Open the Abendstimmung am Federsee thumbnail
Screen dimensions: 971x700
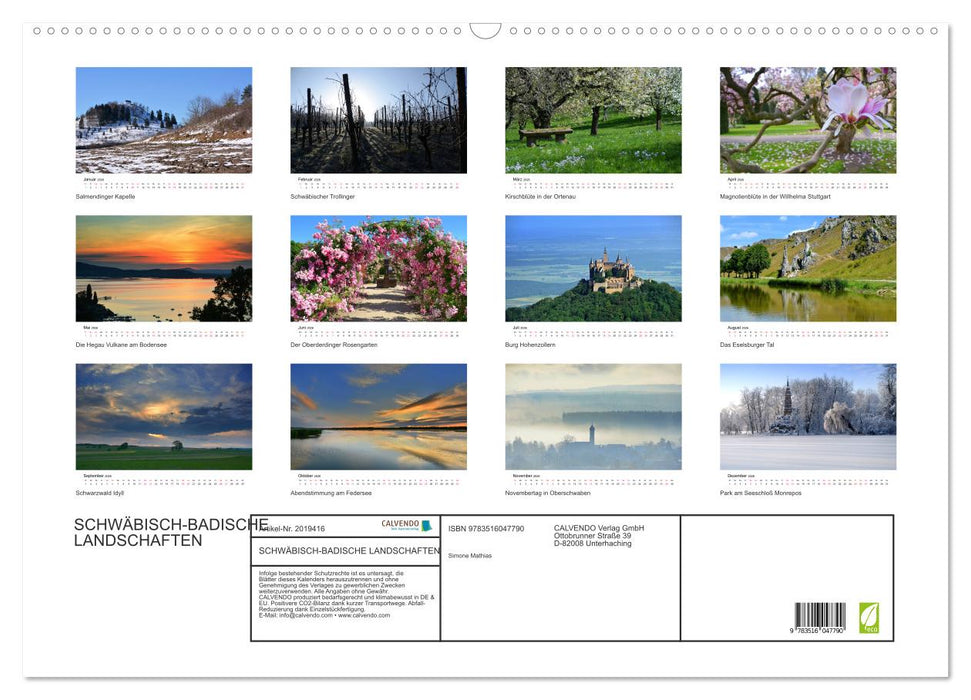coord(377,416)
